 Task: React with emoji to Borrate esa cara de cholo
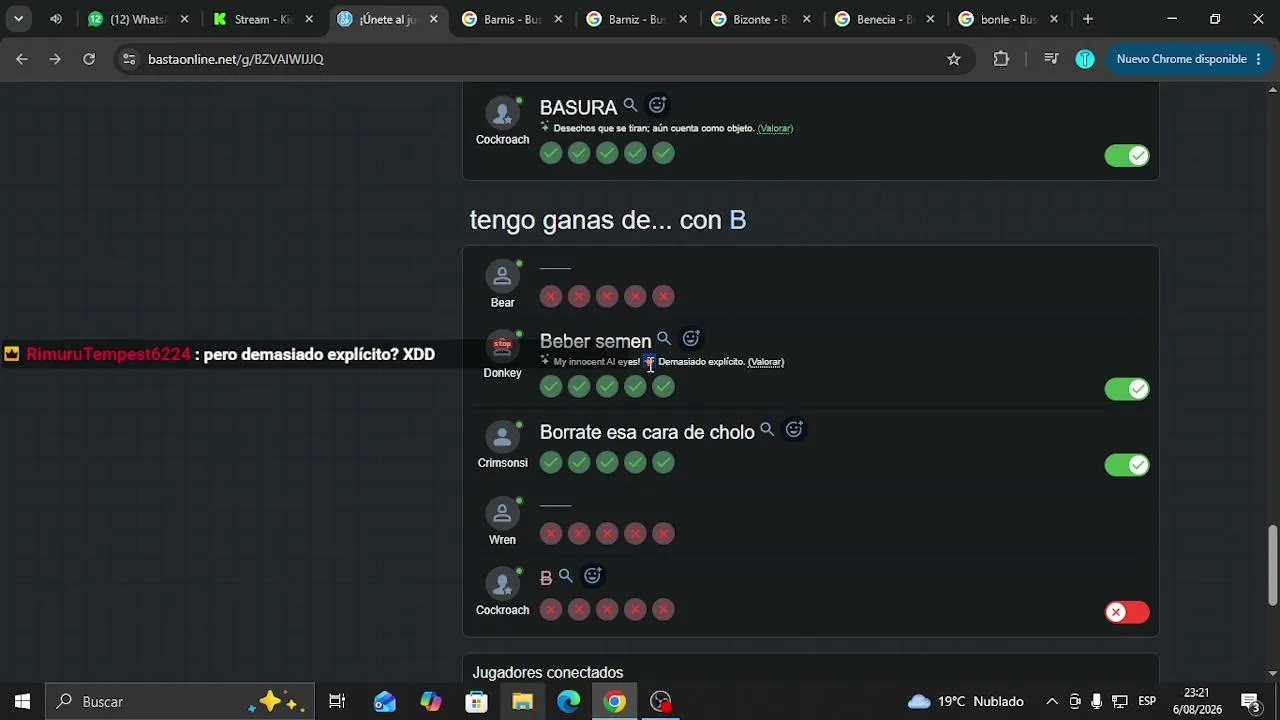(x=794, y=430)
